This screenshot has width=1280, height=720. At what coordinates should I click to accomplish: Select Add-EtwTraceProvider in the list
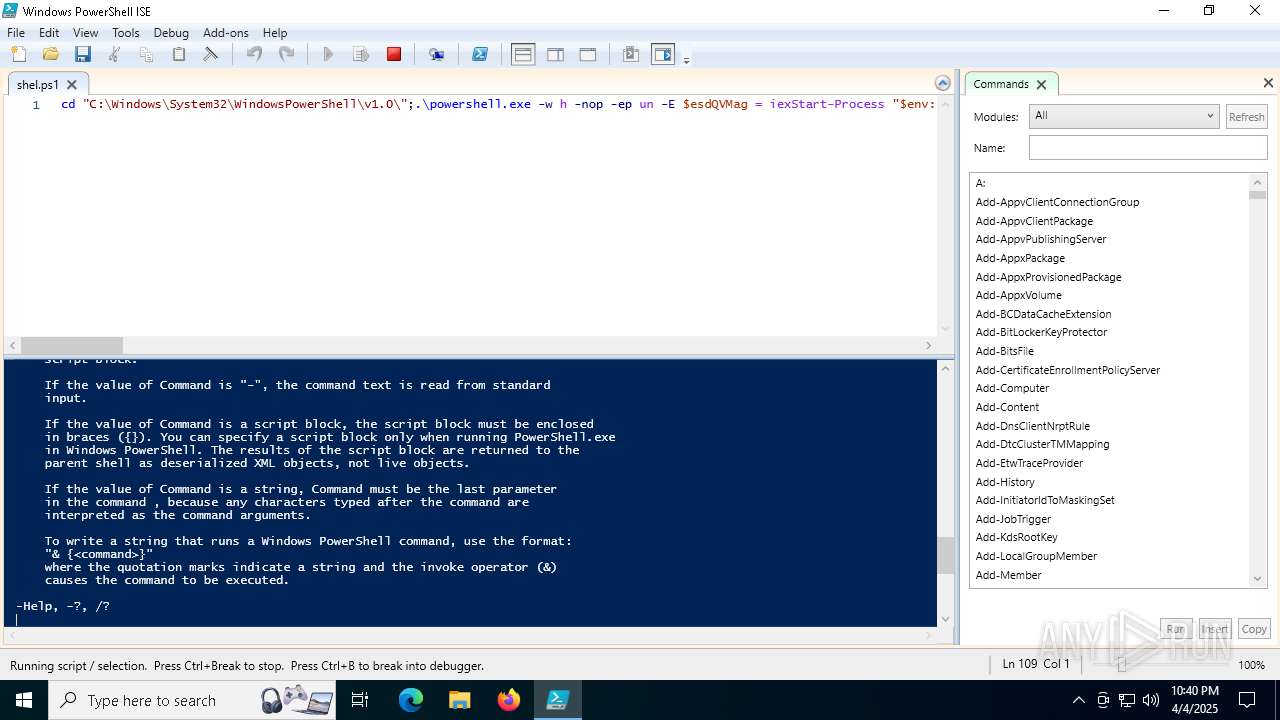1029,463
